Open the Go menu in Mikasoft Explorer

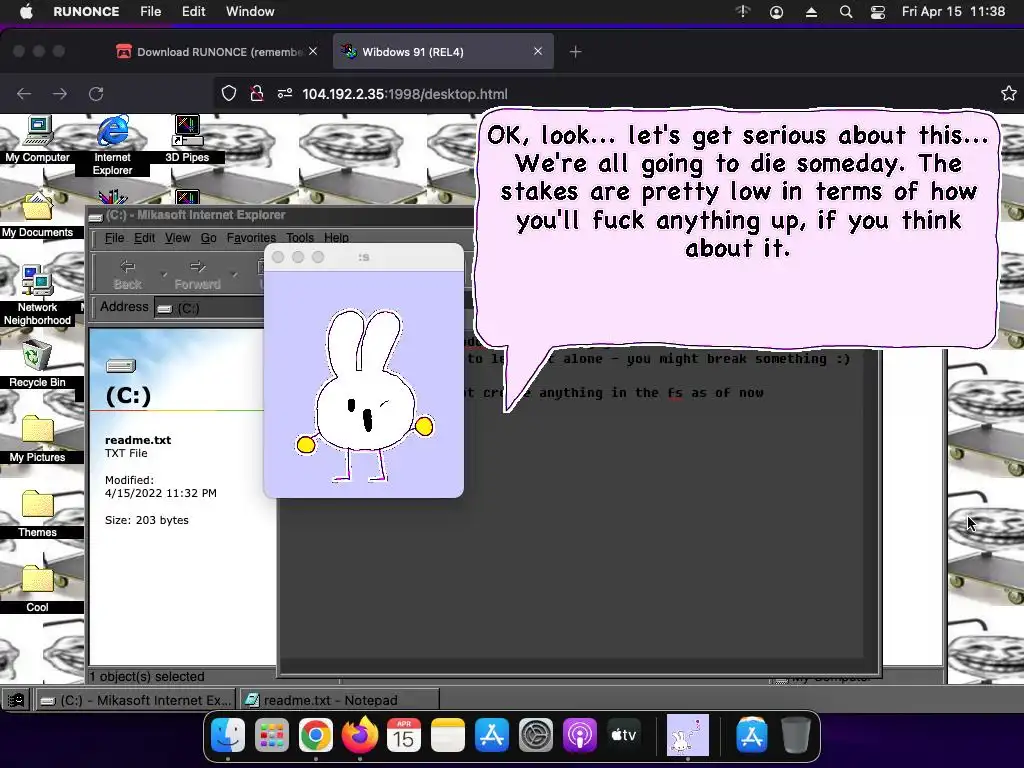tap(208, 238)
